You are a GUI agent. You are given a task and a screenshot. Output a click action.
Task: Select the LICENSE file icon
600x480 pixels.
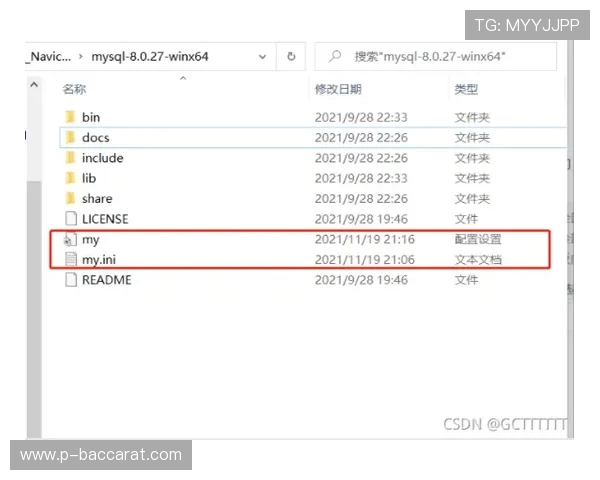click(x=71, y=219)
